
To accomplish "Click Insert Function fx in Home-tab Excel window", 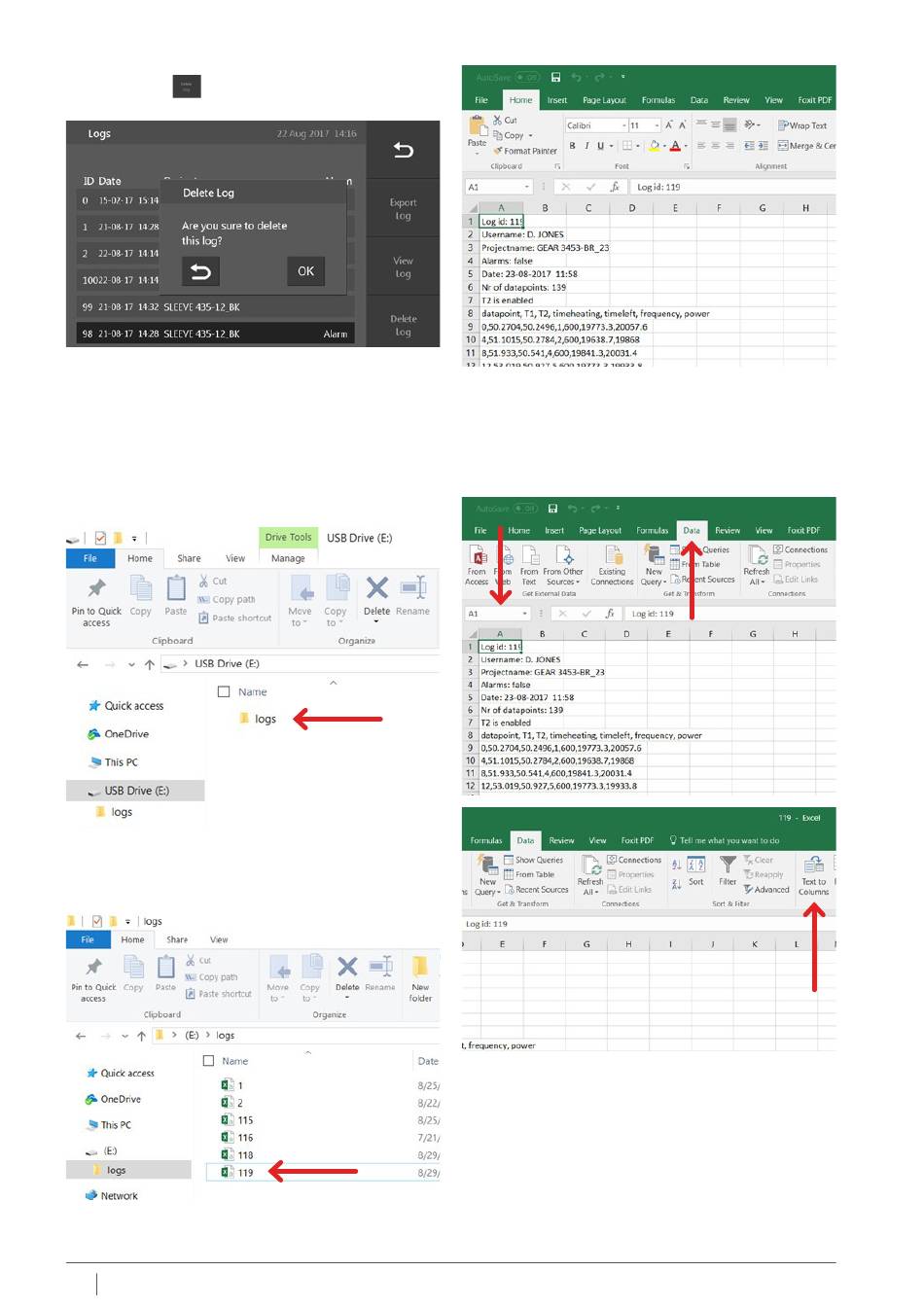I will point(614,187).
